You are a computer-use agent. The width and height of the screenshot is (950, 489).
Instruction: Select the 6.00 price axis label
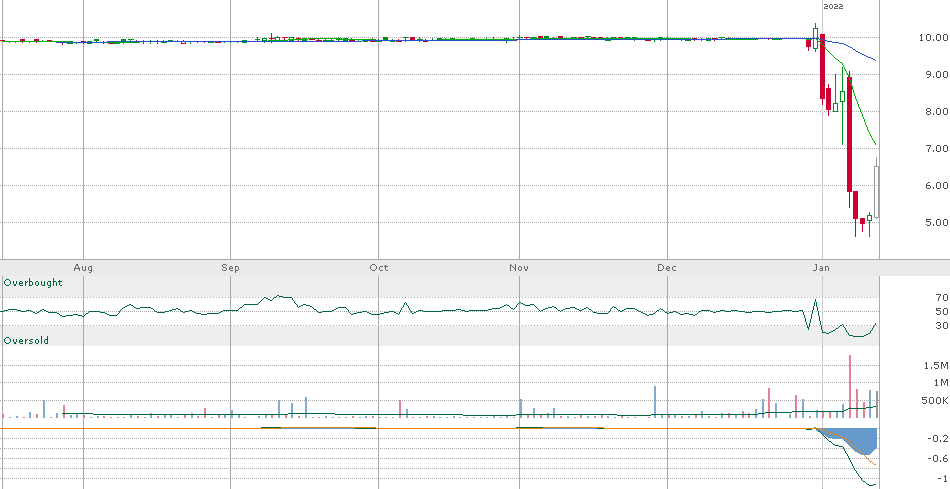[935, 185]
